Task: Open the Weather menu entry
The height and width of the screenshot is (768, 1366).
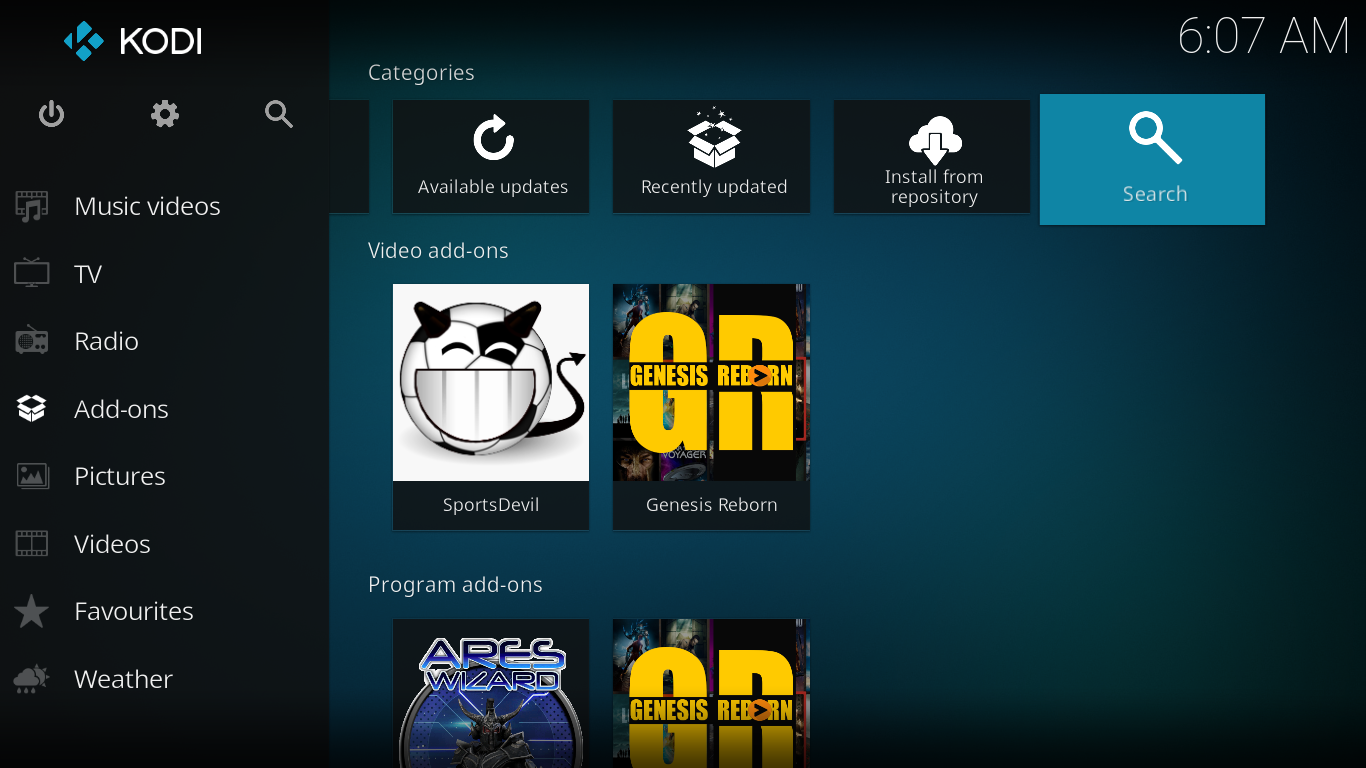Action: pyautogui.click(x=123, y=679)
